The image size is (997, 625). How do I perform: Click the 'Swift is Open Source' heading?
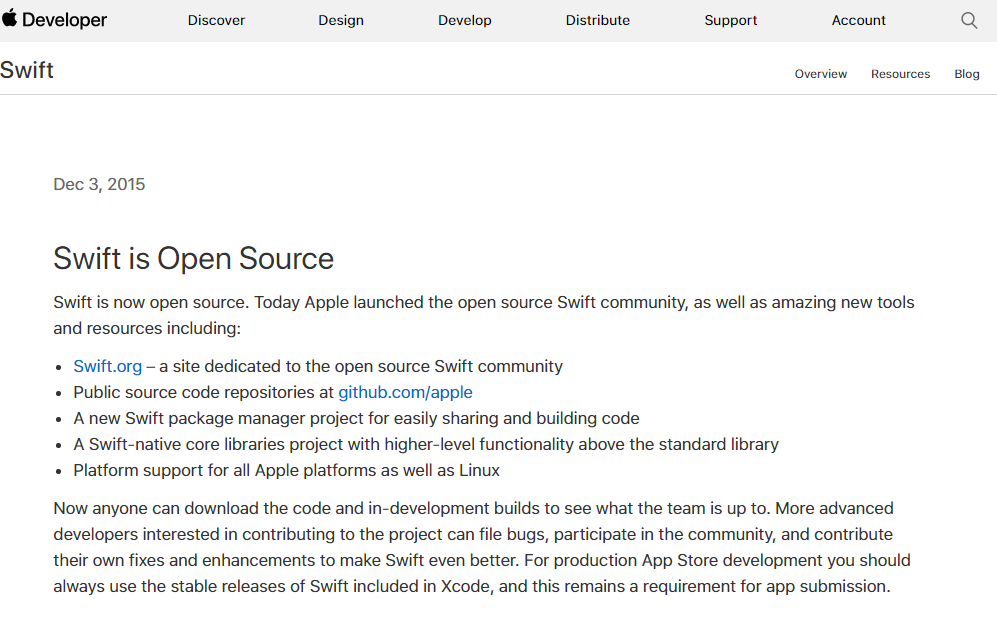[x=193, y=258]
